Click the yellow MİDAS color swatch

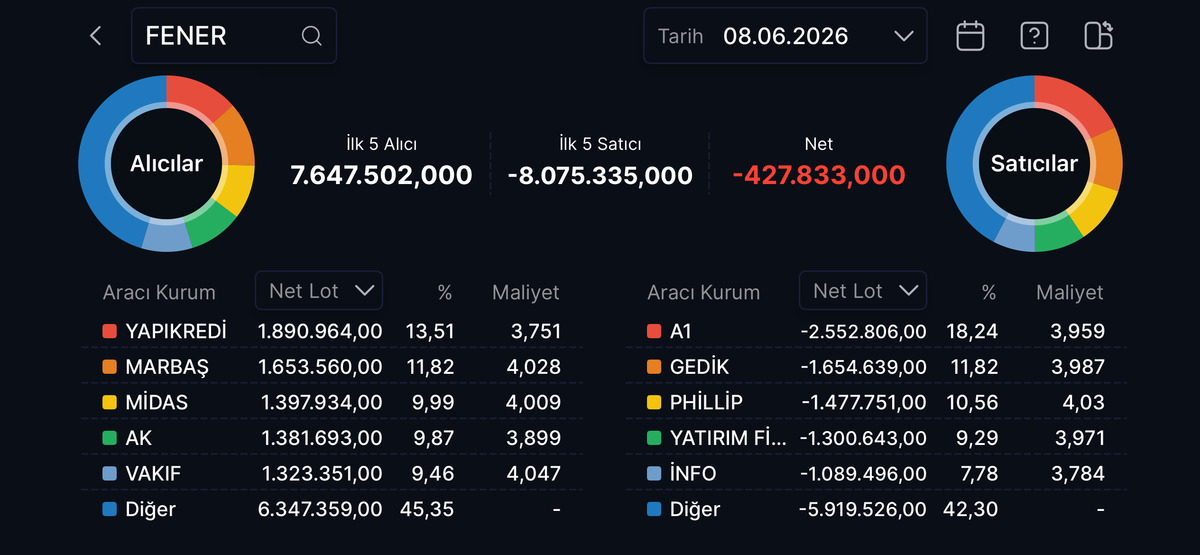[x=109, y=402]
